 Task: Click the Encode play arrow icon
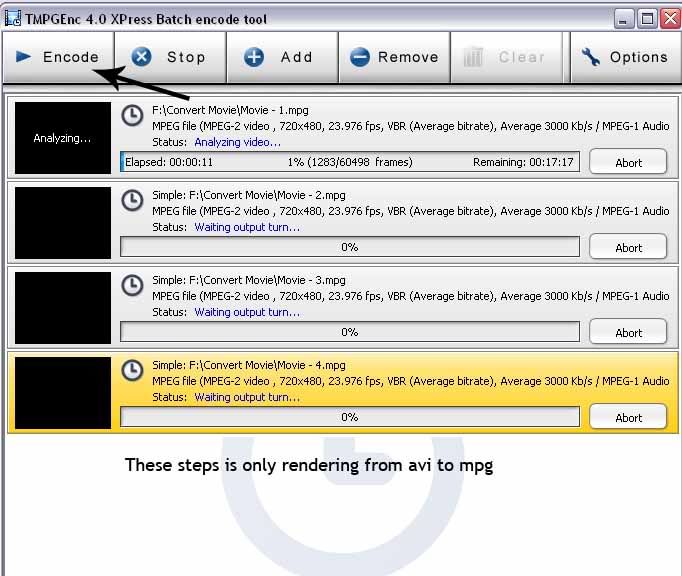click(x=23, y=57)
